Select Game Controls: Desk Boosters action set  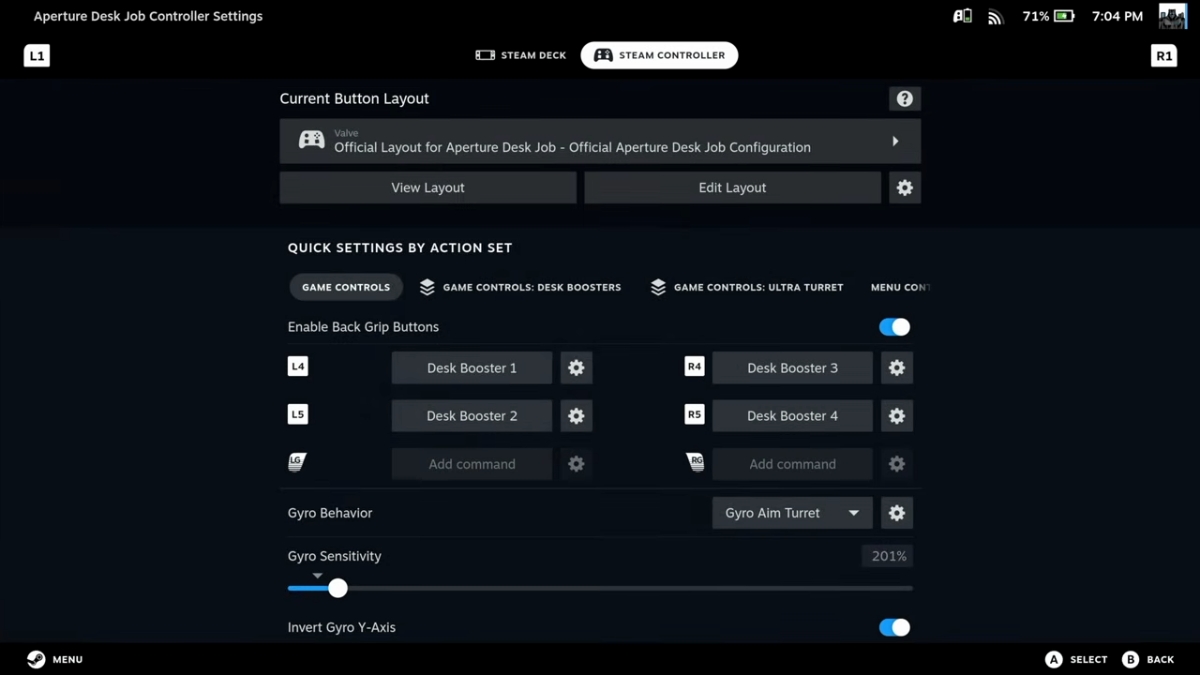(520, 287)
